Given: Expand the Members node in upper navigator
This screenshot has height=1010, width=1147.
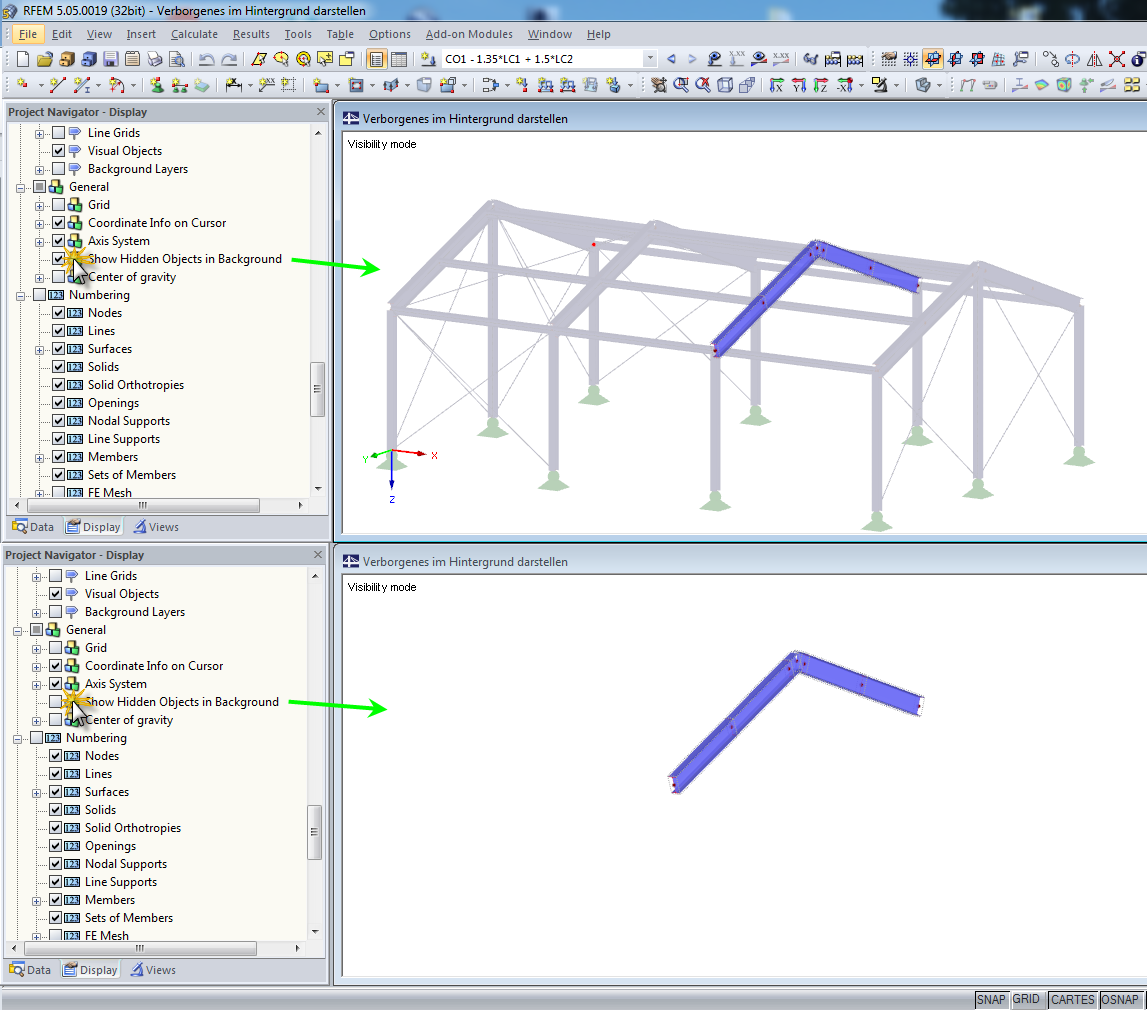Looking at the screenshot, I should pos(40,458).
